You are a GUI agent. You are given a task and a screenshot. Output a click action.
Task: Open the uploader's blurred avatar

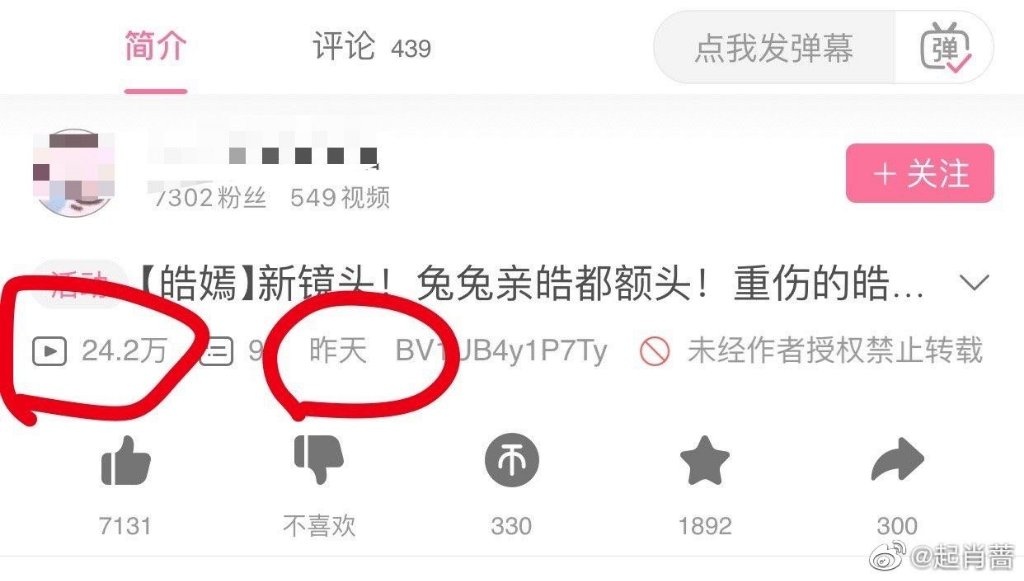74,172
